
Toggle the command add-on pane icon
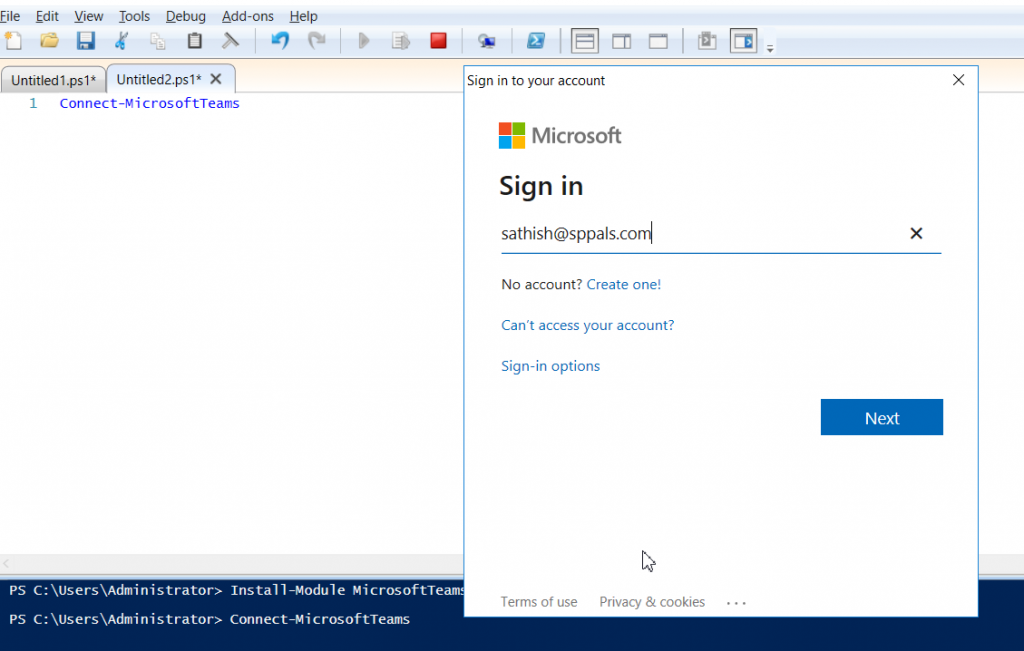[x=743, y=41]
